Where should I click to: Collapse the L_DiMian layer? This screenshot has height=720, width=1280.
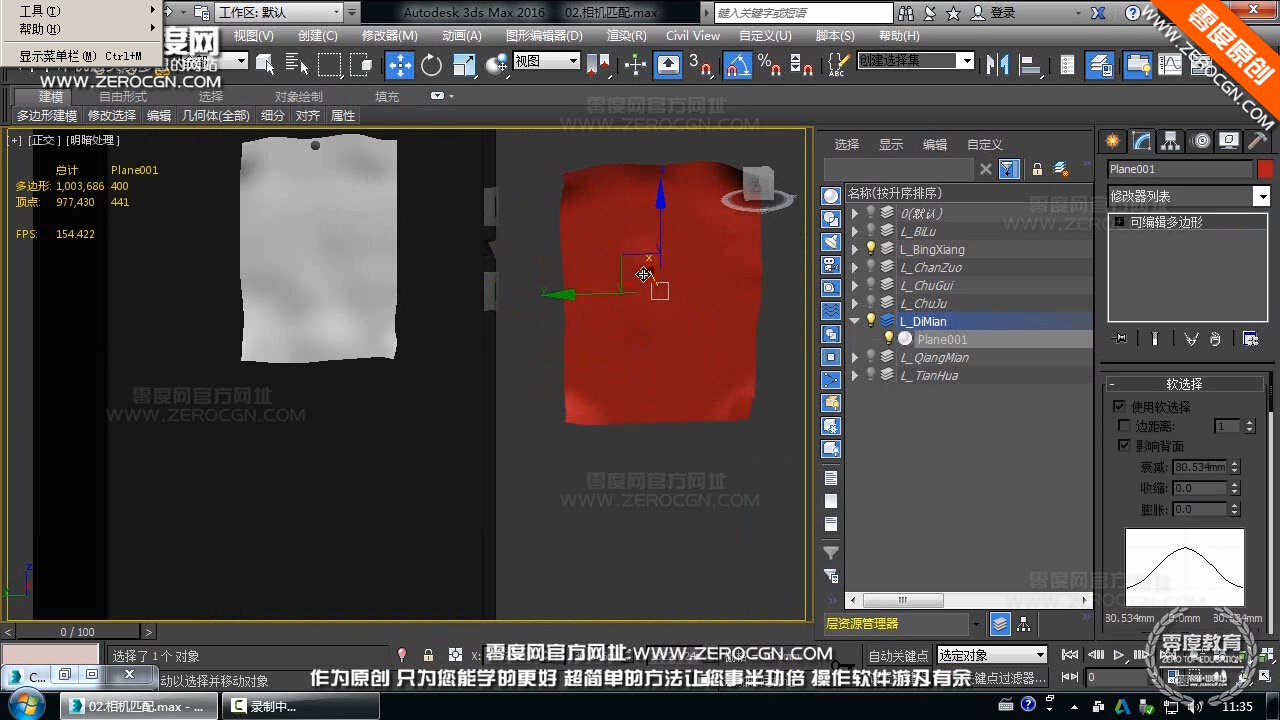point(855,321)
